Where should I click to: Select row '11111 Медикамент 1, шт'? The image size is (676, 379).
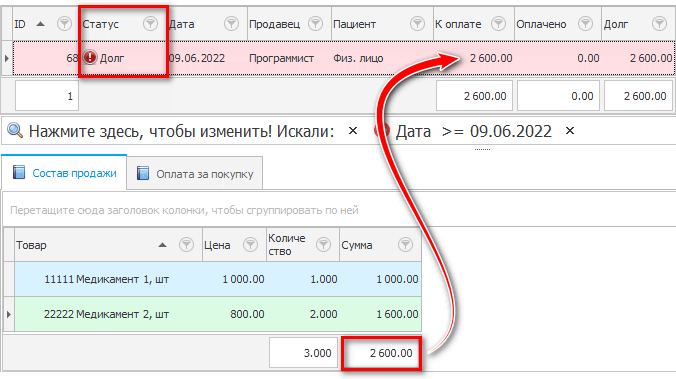click(x=218, y=279)
